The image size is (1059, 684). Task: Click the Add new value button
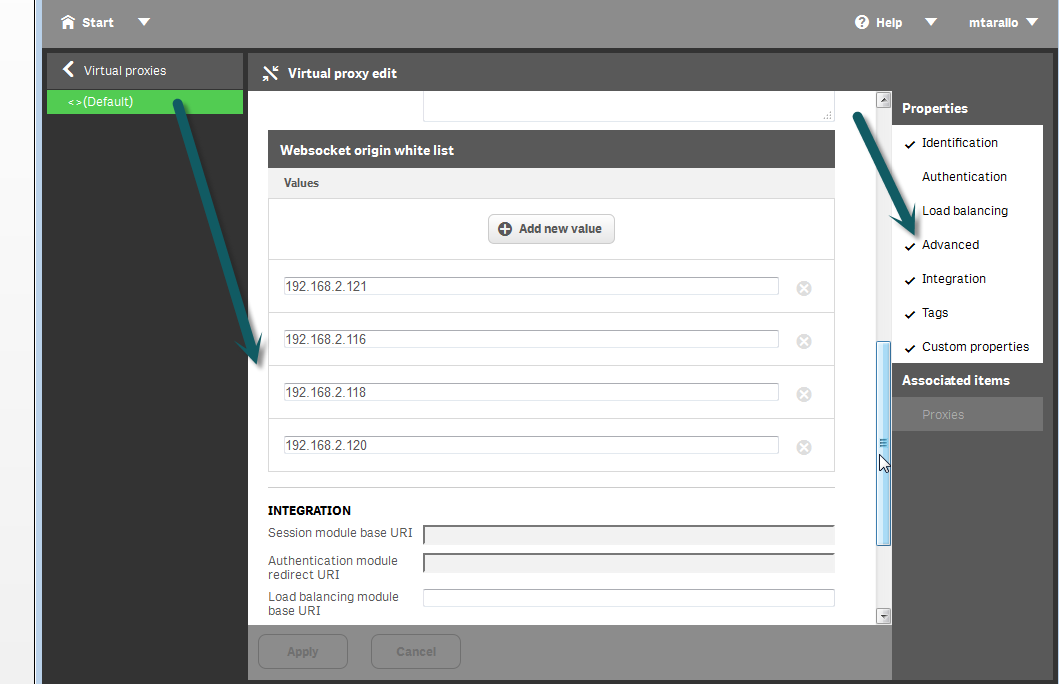pyautogui.click(x=551, y=229)
